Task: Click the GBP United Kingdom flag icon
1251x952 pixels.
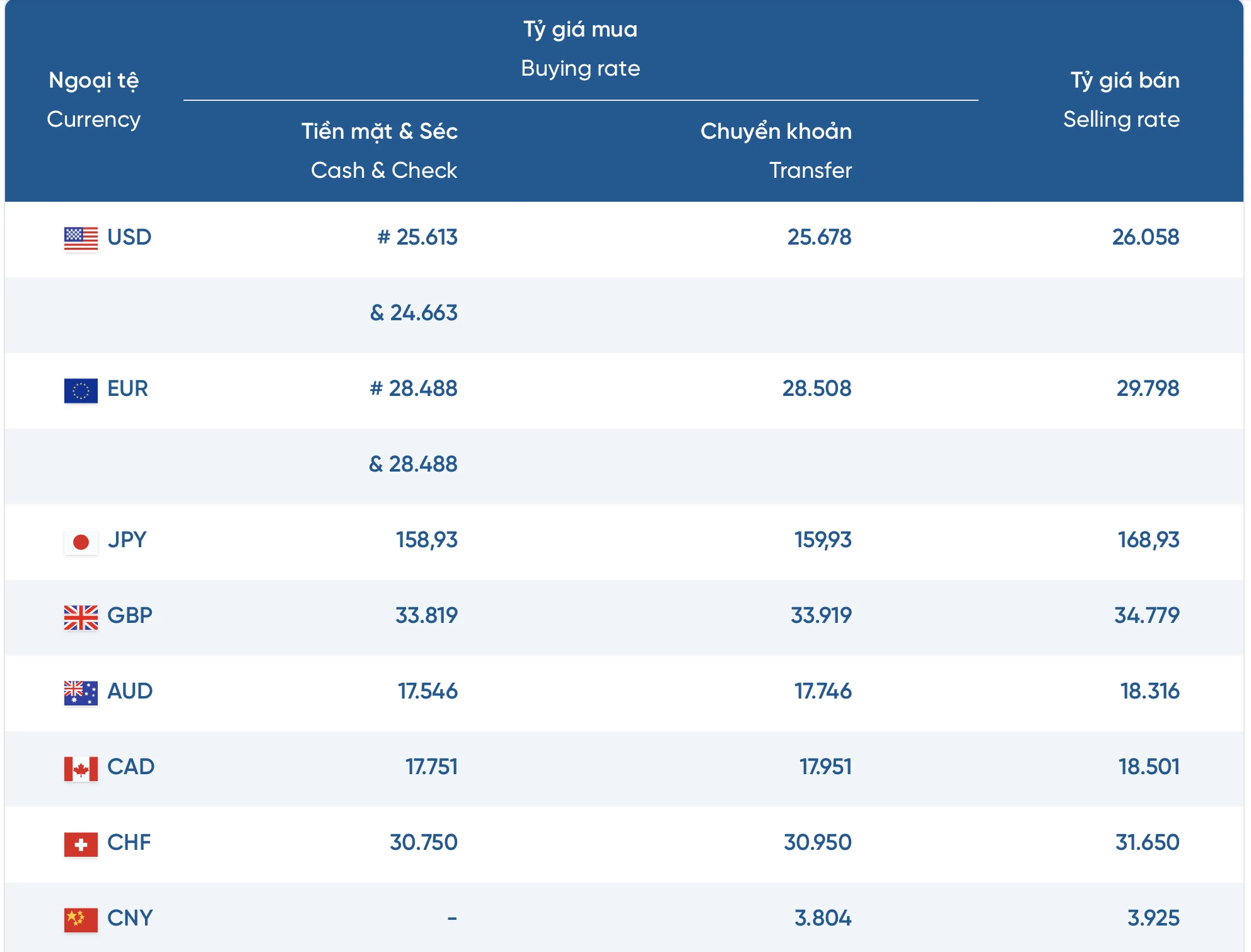Action: tap(81, 617)
